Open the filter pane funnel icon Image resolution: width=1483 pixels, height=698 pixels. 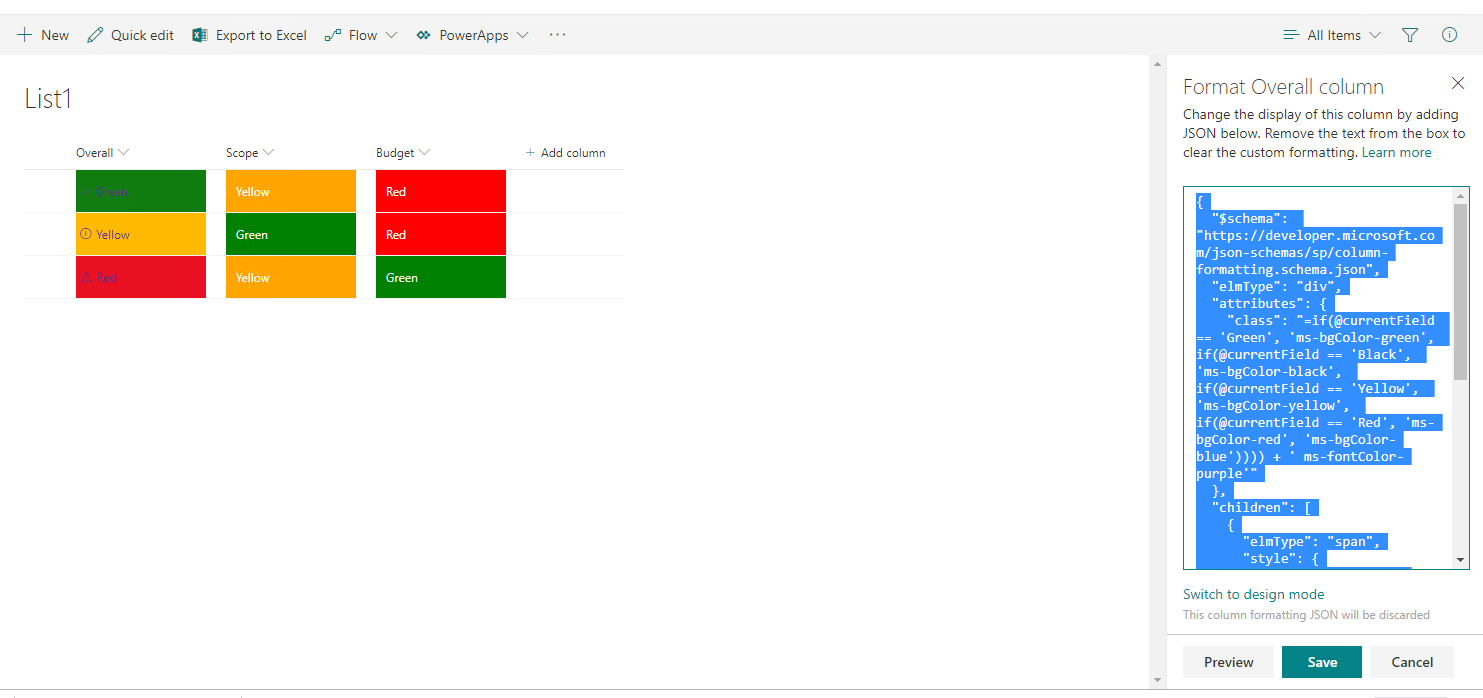1410,35
